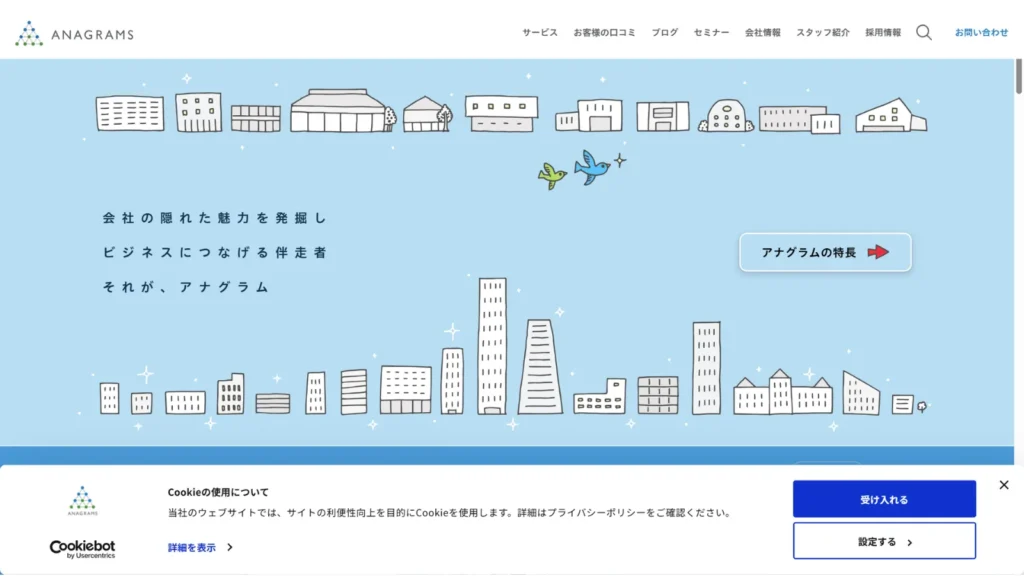The height and width of the screenshot is (576, 1024).
Task: Open 採用情報 in the header
Action: (x=883, y=33)
